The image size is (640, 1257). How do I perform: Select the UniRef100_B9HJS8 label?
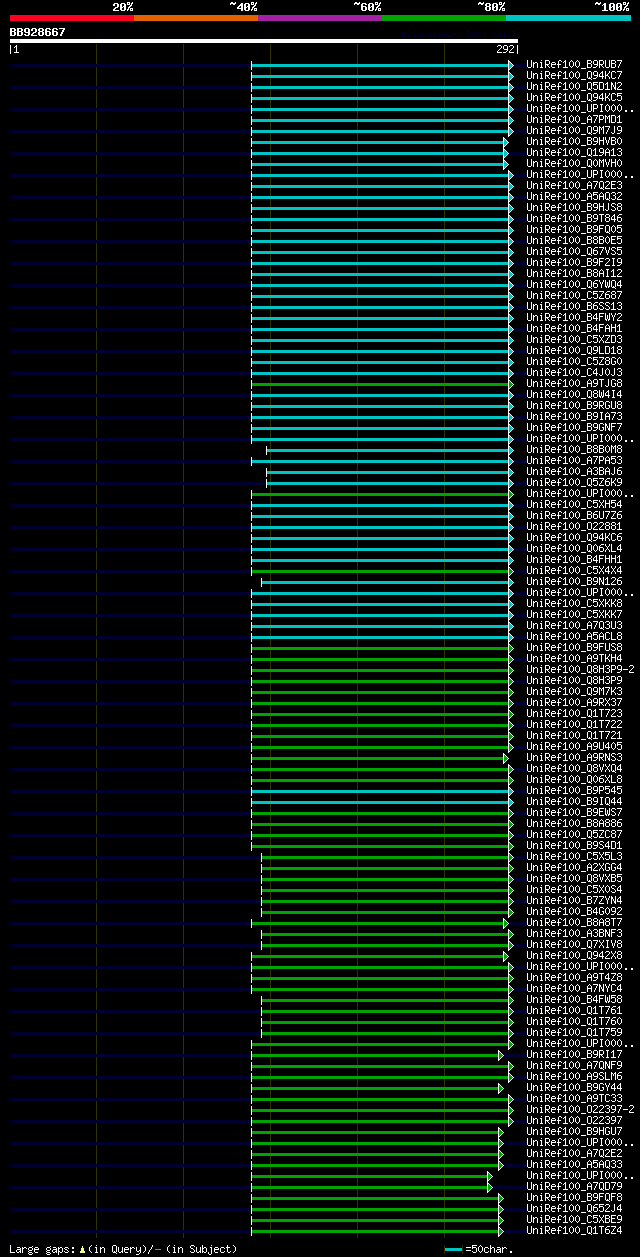click(x=574, y=207)
